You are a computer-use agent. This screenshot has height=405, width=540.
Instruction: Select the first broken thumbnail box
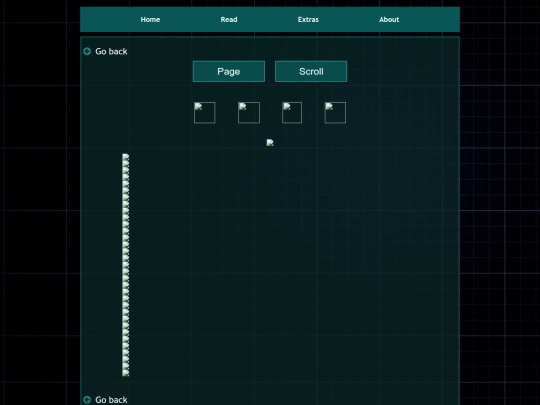(x=205, y=112)
